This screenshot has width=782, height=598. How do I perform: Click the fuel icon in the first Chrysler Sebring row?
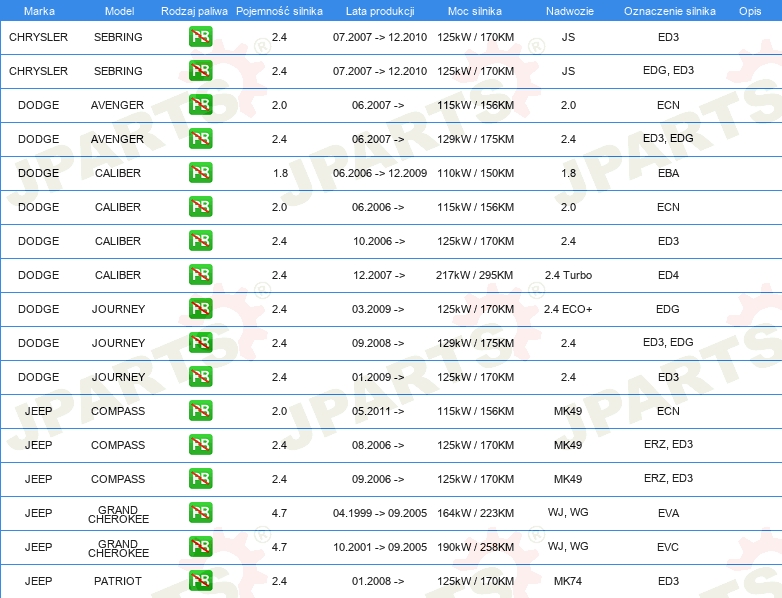pos(200,37)
